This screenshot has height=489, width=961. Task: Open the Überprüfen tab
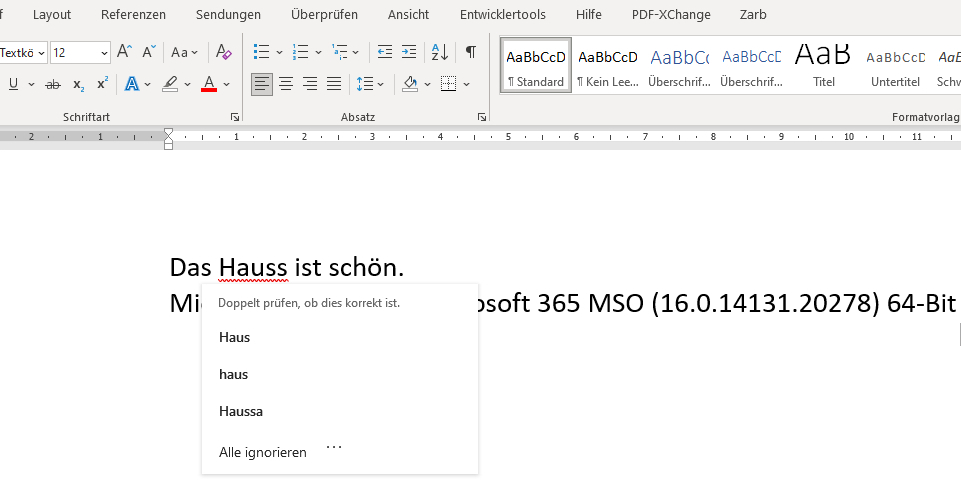[324, 15]
